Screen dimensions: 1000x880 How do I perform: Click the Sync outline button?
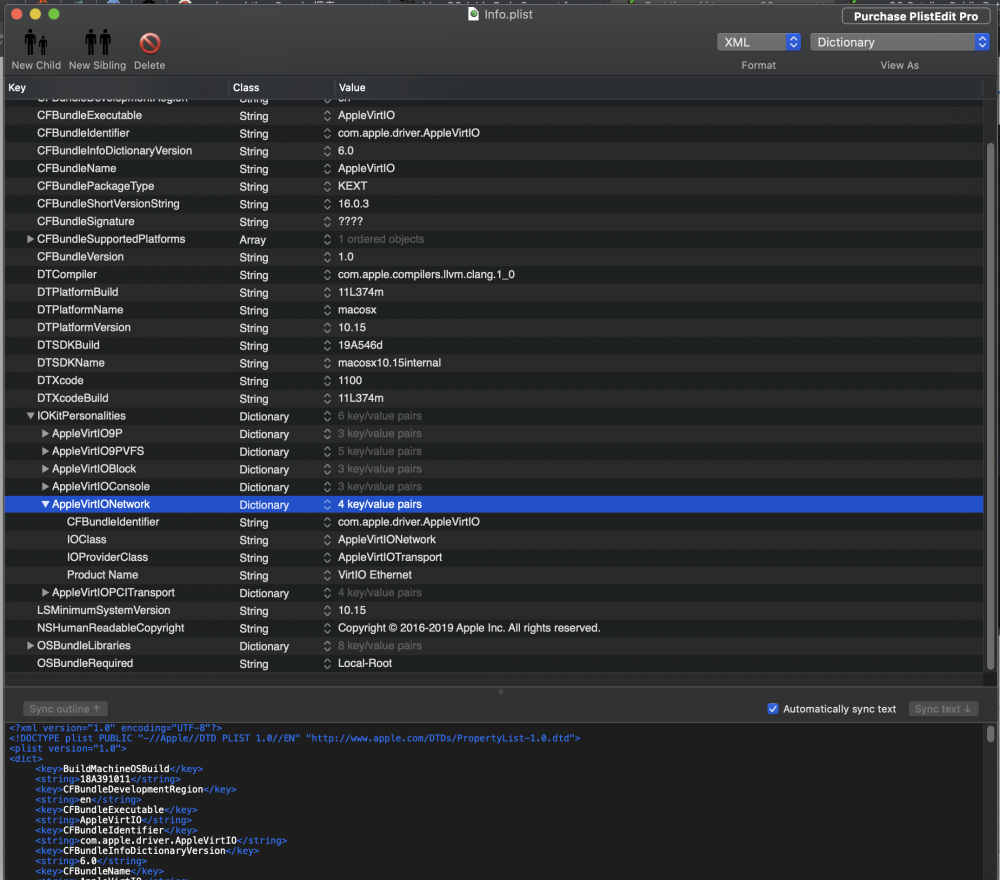65,708
